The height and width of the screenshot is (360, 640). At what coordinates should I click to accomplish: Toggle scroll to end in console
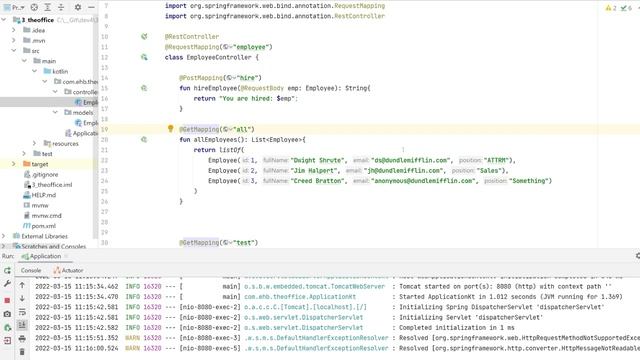(22, 325)
